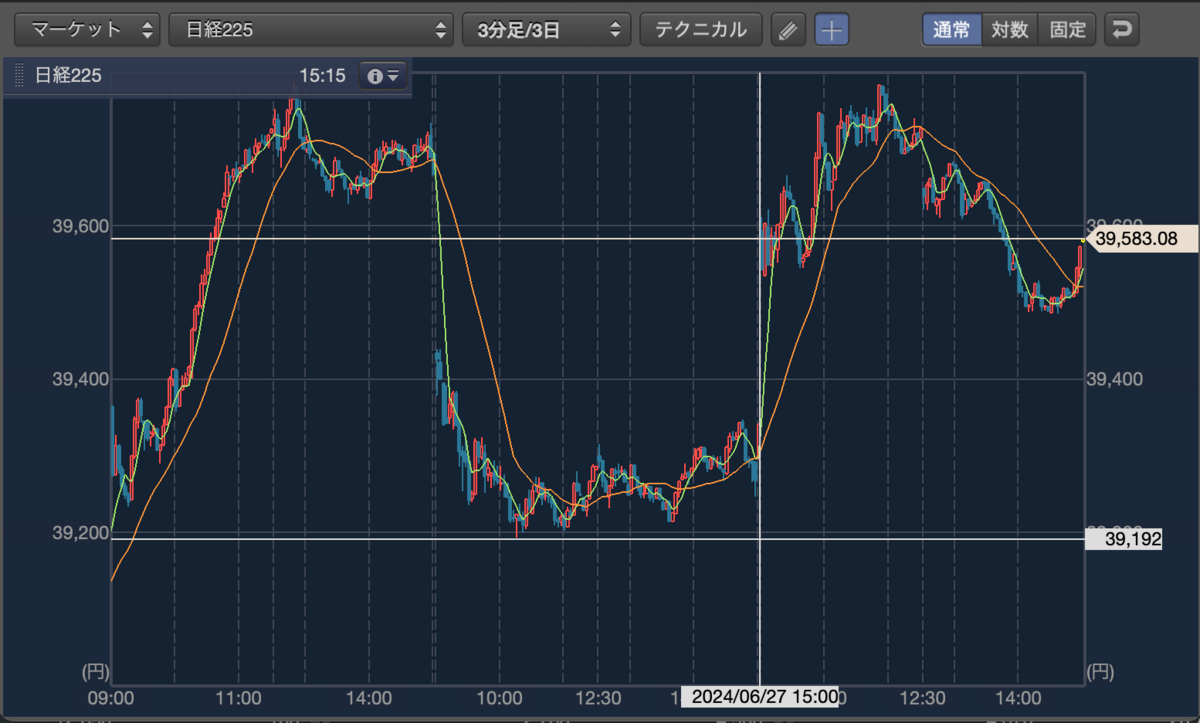Click the 15:15 time in legend
1200x723 pixels.
322,76
